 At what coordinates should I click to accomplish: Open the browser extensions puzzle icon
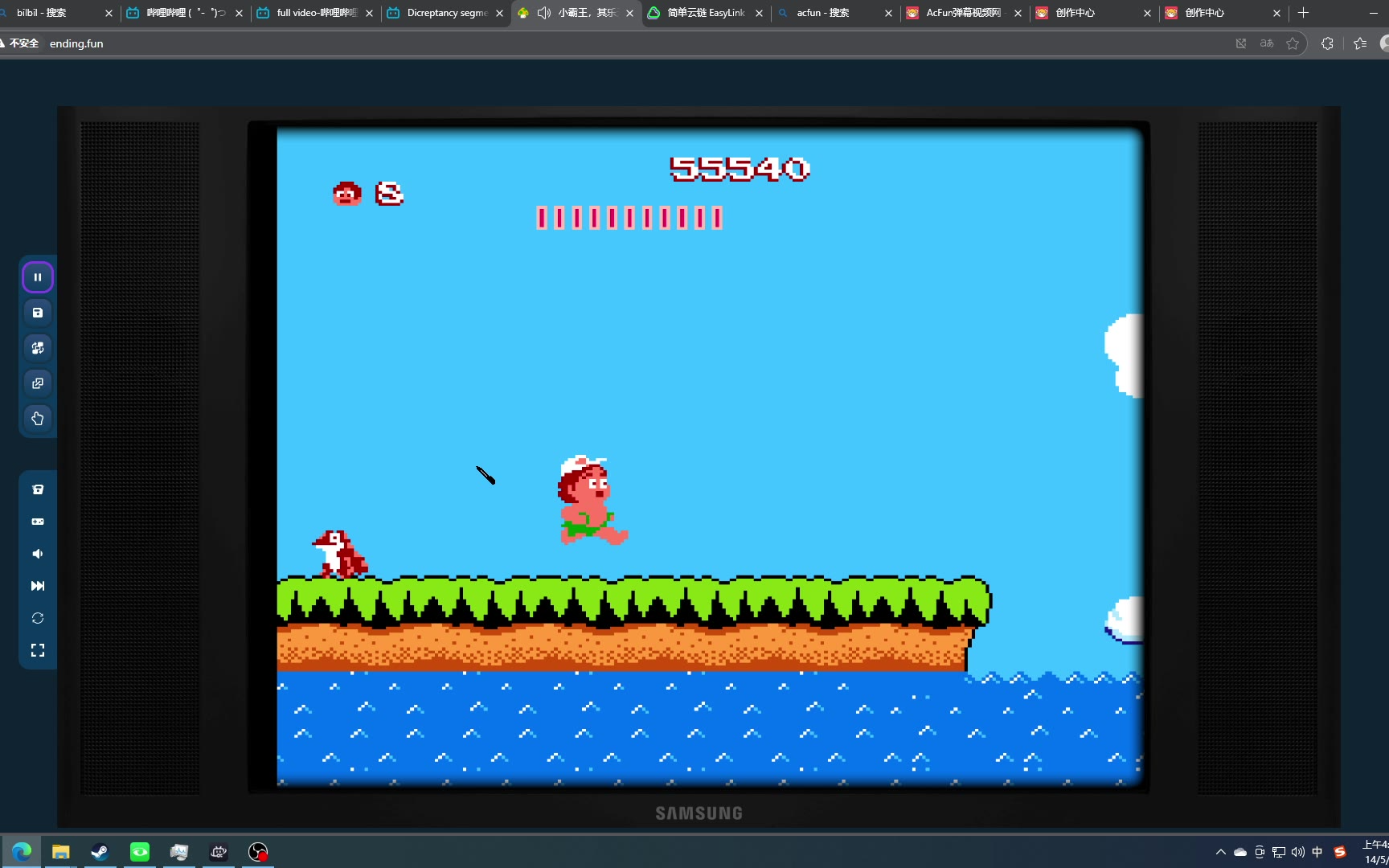[1327, 43]
